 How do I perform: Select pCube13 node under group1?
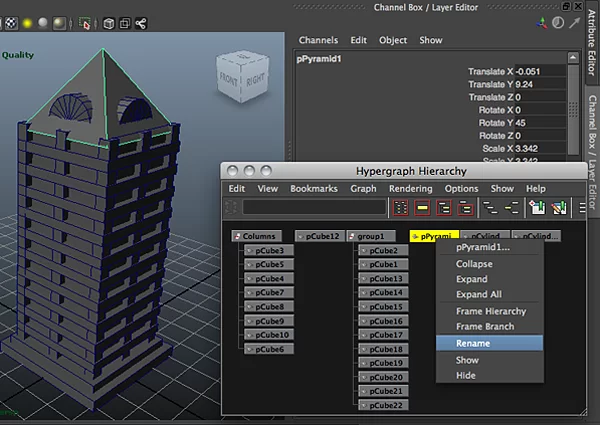(x=383, y=278)
